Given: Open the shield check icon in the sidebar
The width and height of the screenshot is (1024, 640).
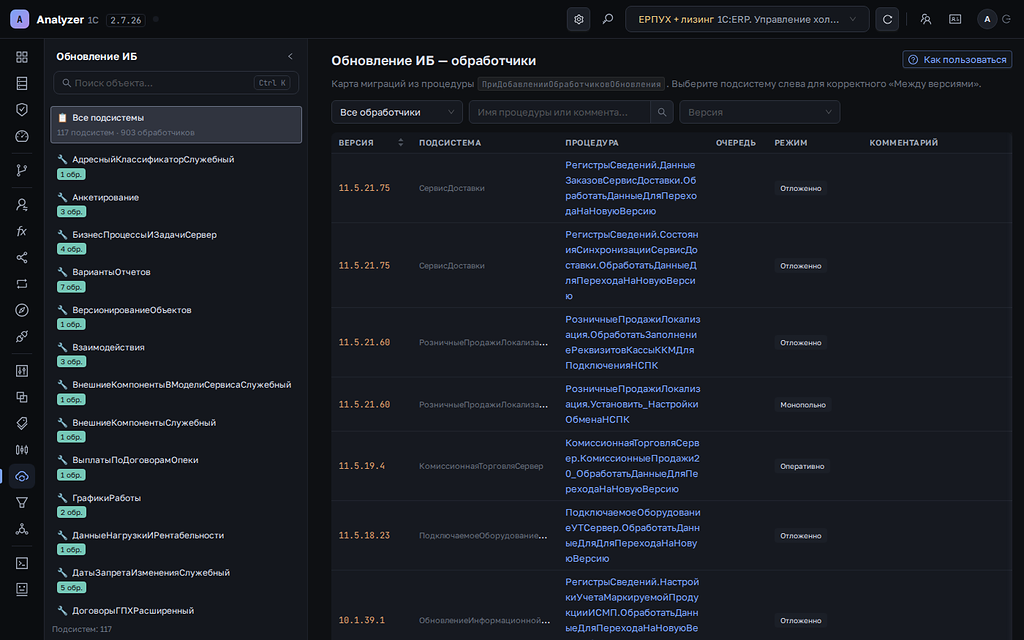Looking at the screenshot, I should (x=22, y=110).
